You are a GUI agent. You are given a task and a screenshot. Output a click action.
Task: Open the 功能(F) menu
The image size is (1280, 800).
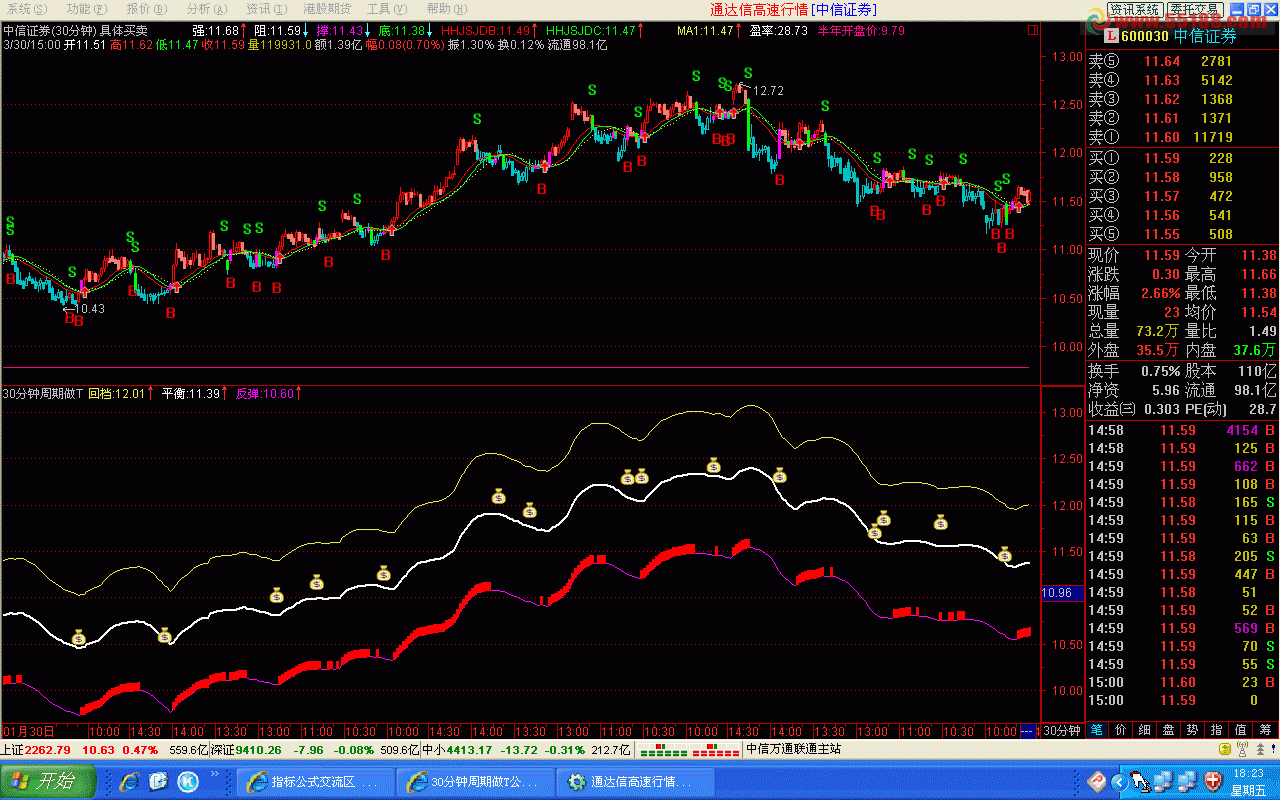click(x=86, y=9)
